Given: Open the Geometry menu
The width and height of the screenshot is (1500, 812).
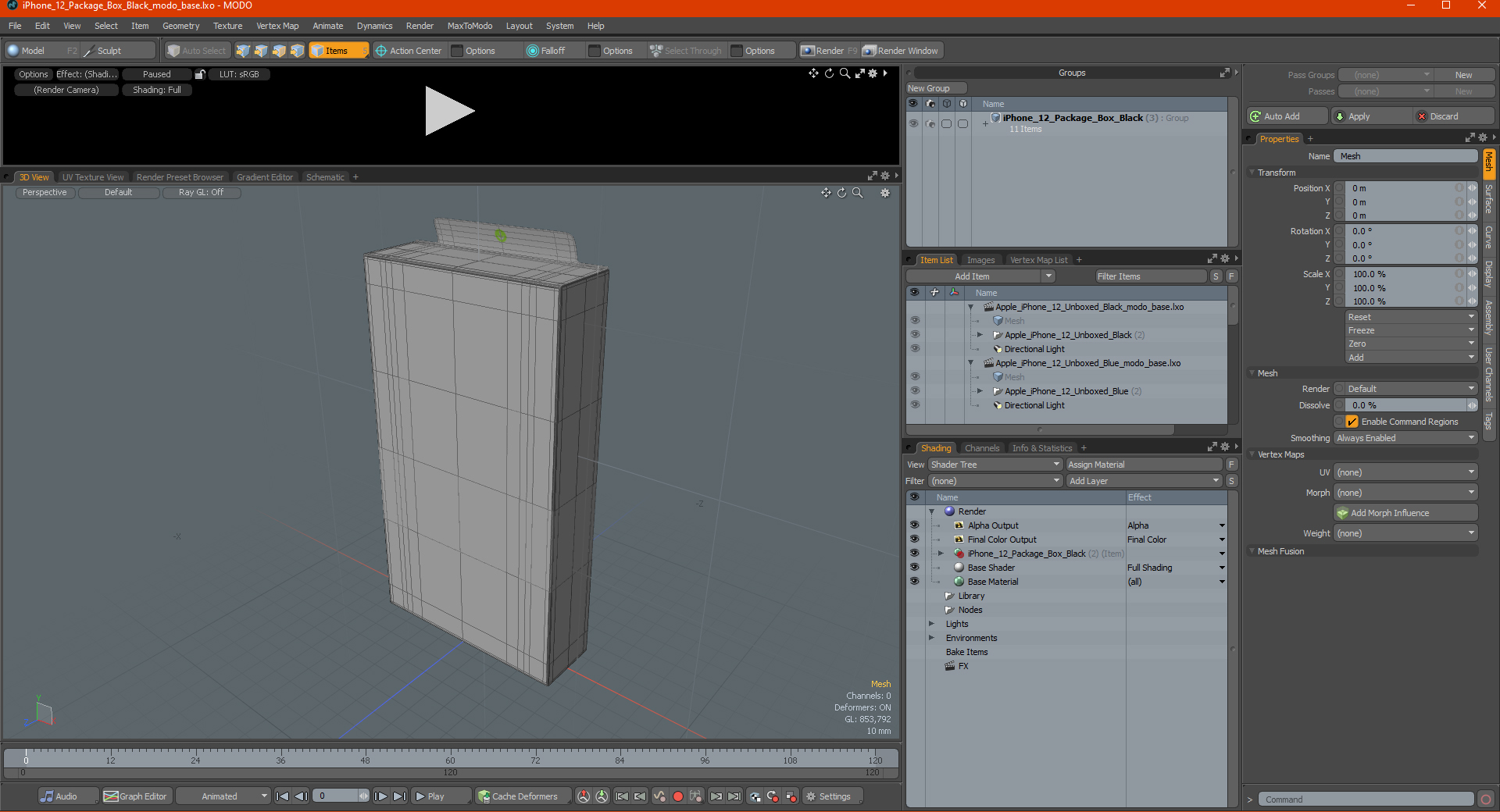Looking at the screenshot, I should click(180, 26).
